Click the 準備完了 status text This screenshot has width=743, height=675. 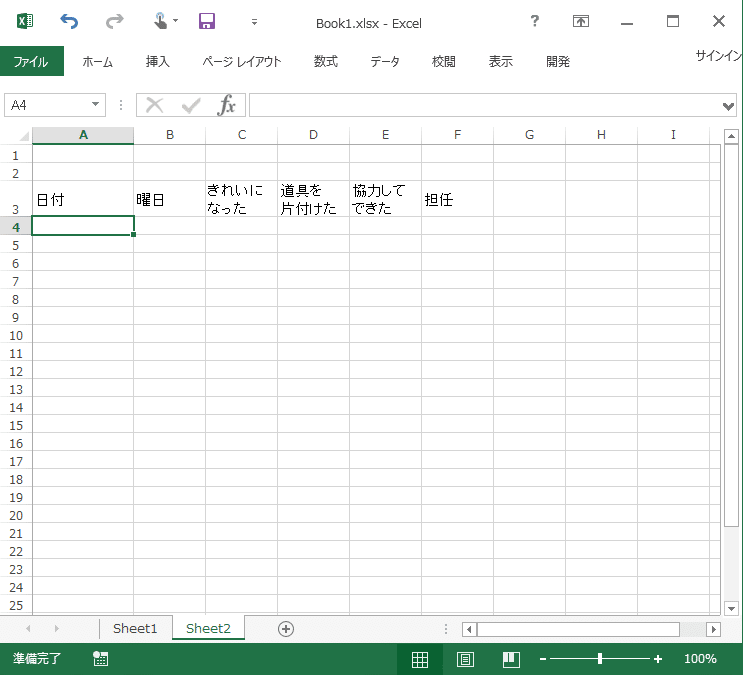point(37,658)
